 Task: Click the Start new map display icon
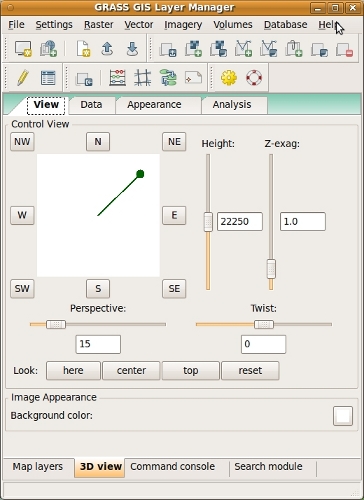tap(23, 49)
